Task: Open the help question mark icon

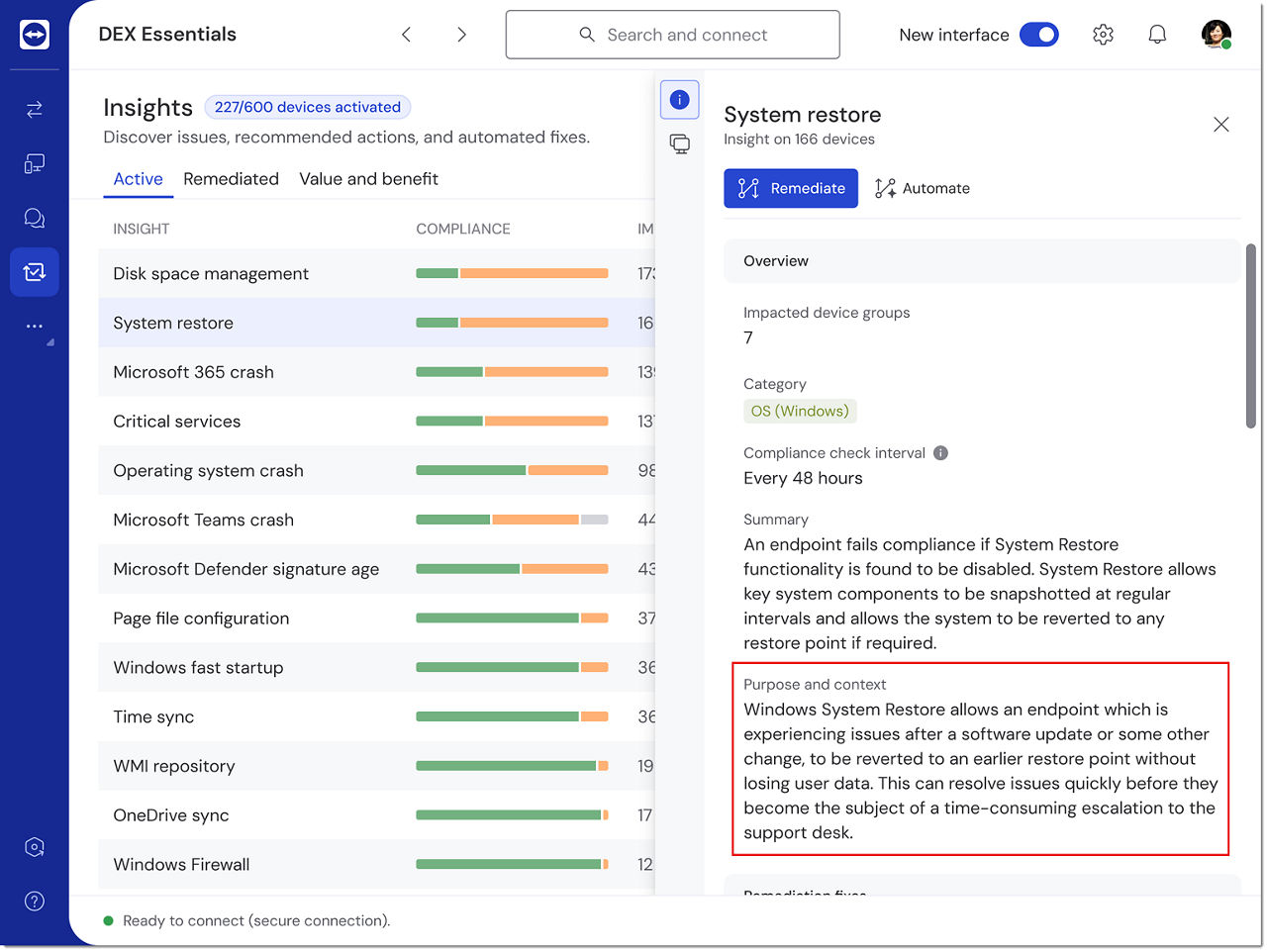Action: 35,901
